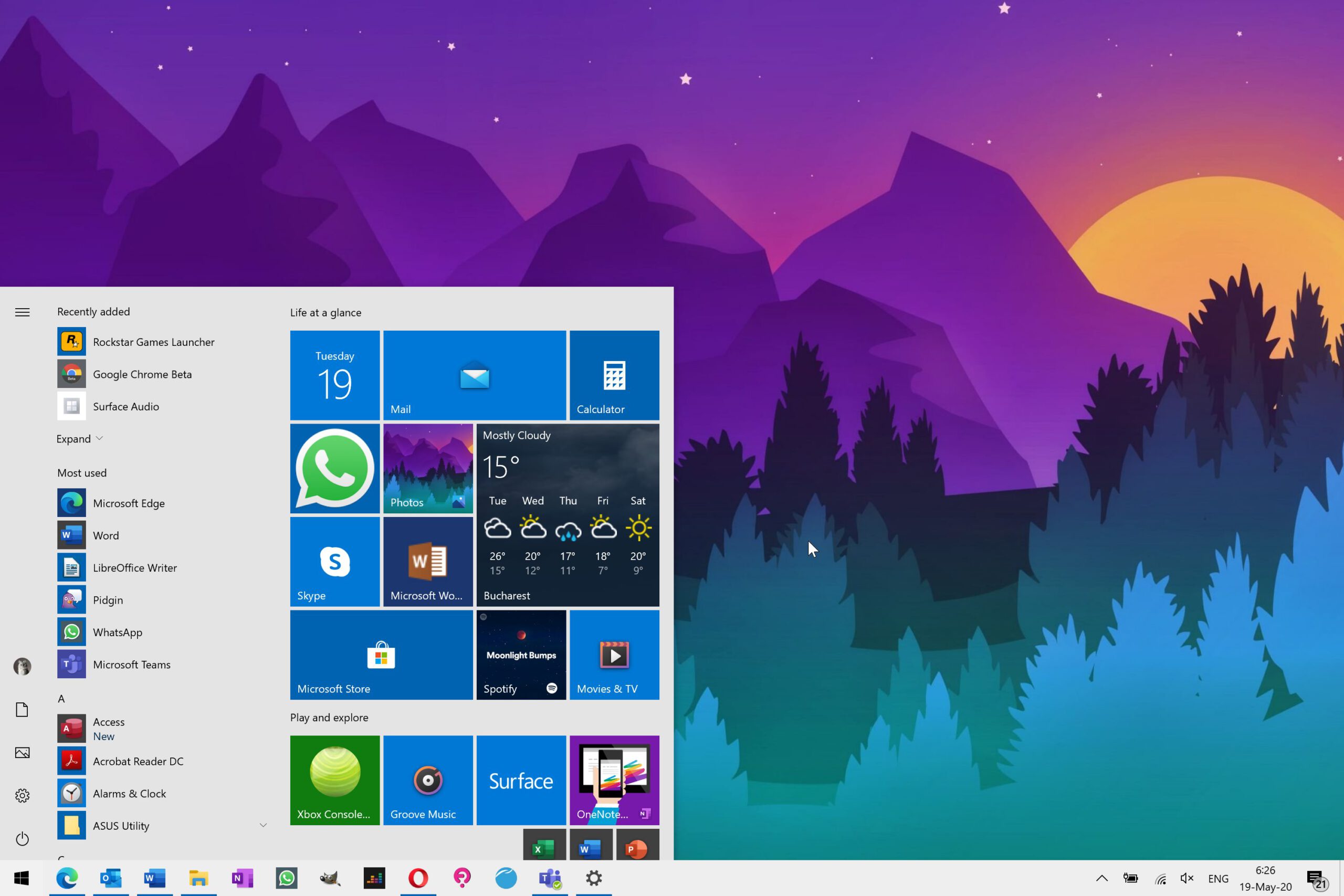Open the Xbox Console Companion tile
Screen dimensions: 1344x896
(335, 780)
